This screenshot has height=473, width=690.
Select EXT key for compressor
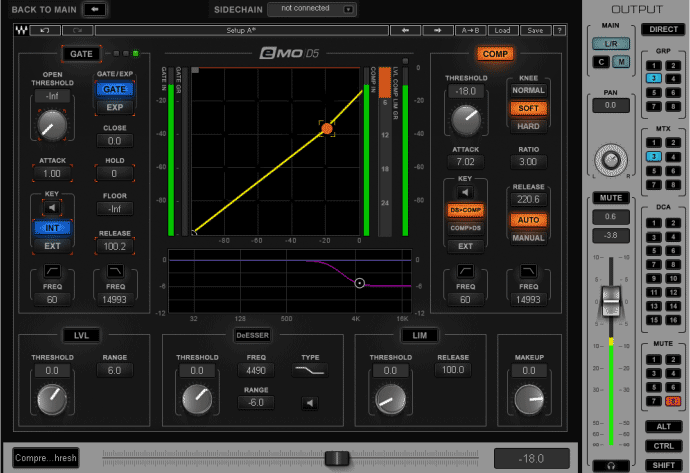coord(465,246)
